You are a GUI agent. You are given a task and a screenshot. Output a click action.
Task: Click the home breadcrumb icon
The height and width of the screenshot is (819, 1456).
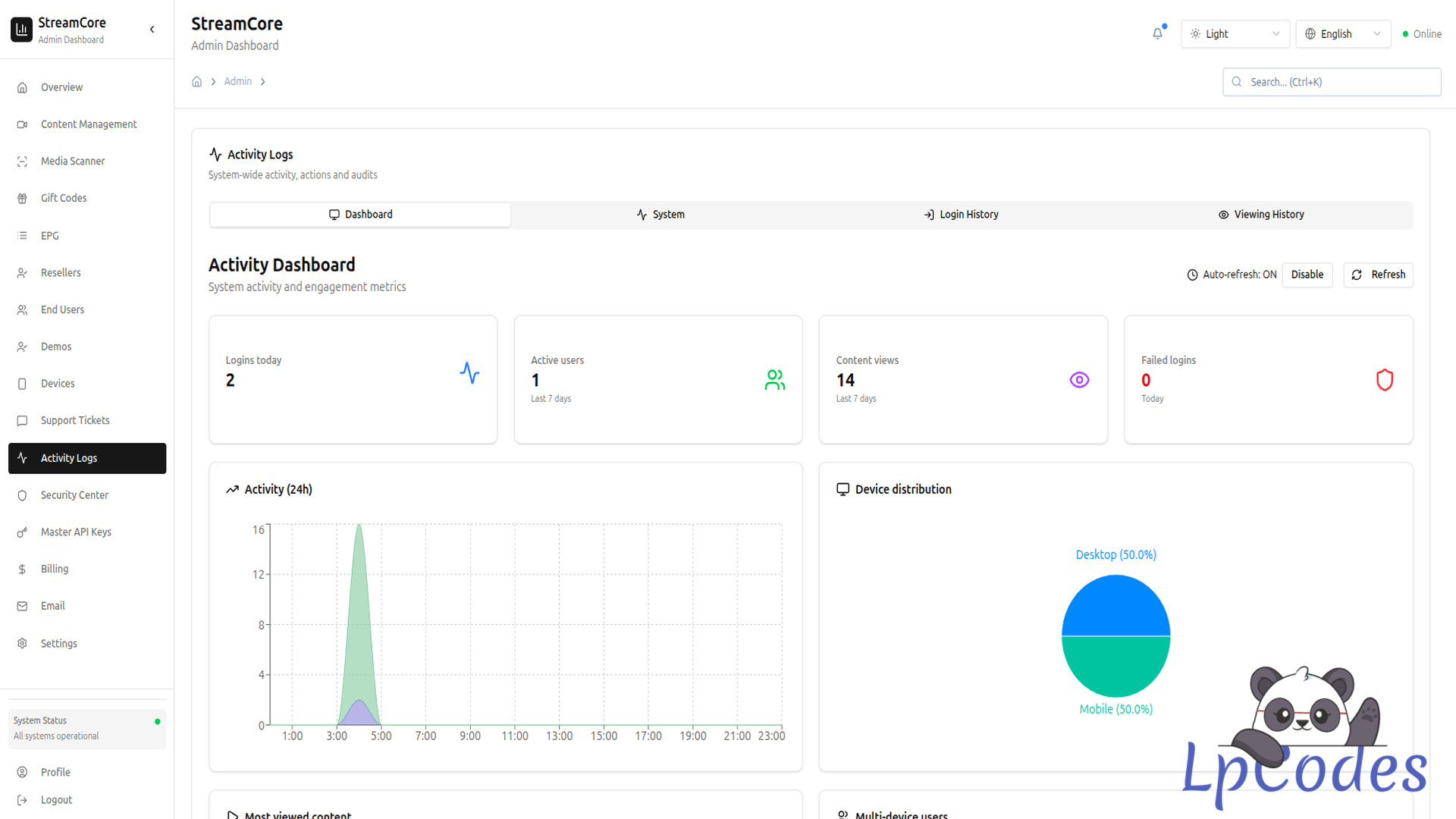[196, 82]
